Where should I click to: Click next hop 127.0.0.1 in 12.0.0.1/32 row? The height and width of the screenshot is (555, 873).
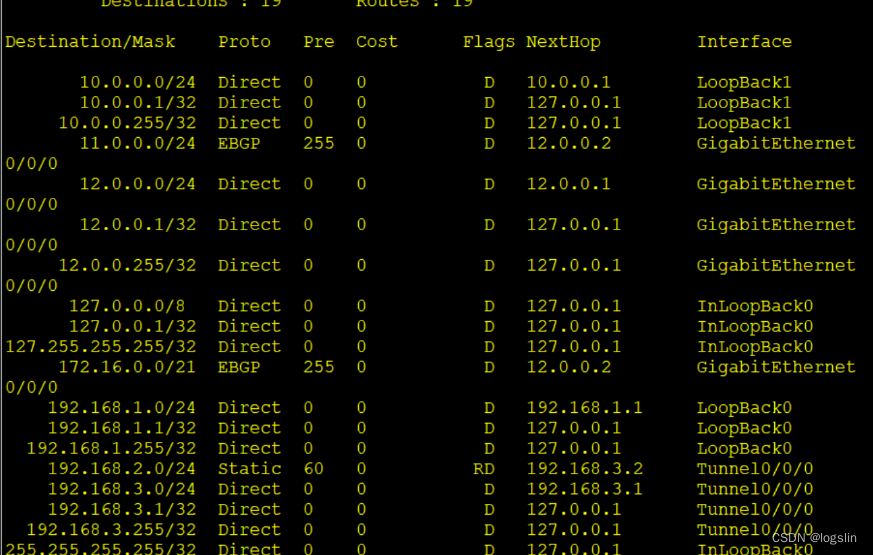pyautogui.click(x=573, y=225)
